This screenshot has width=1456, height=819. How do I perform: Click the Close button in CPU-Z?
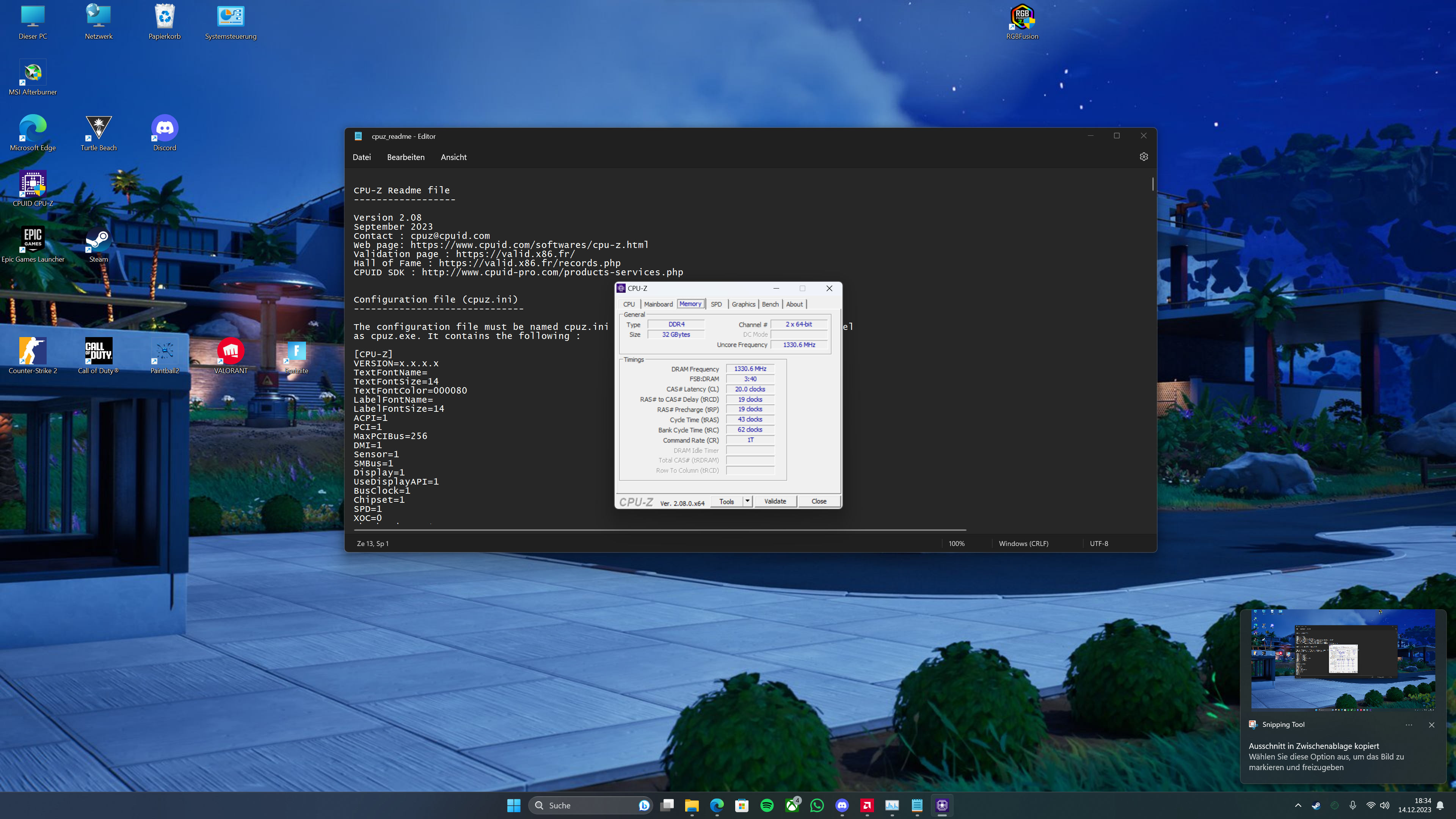819,501
